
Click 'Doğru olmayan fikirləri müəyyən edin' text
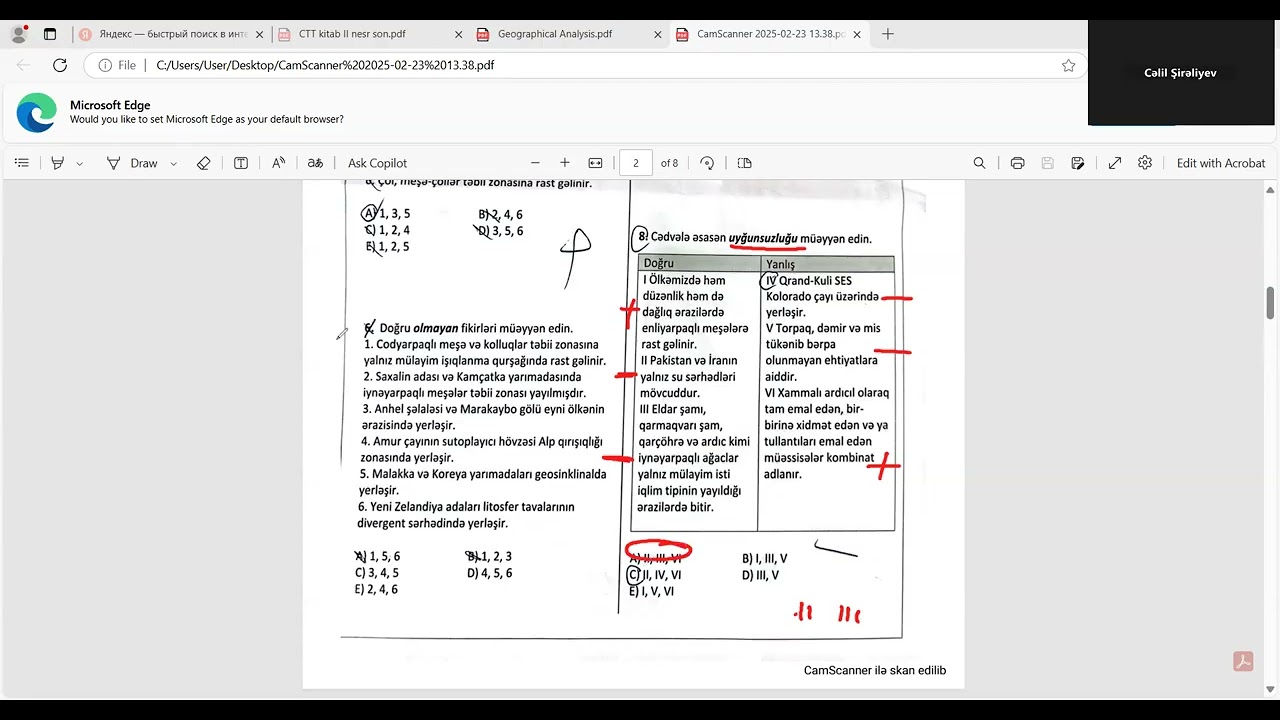[476, 328]
